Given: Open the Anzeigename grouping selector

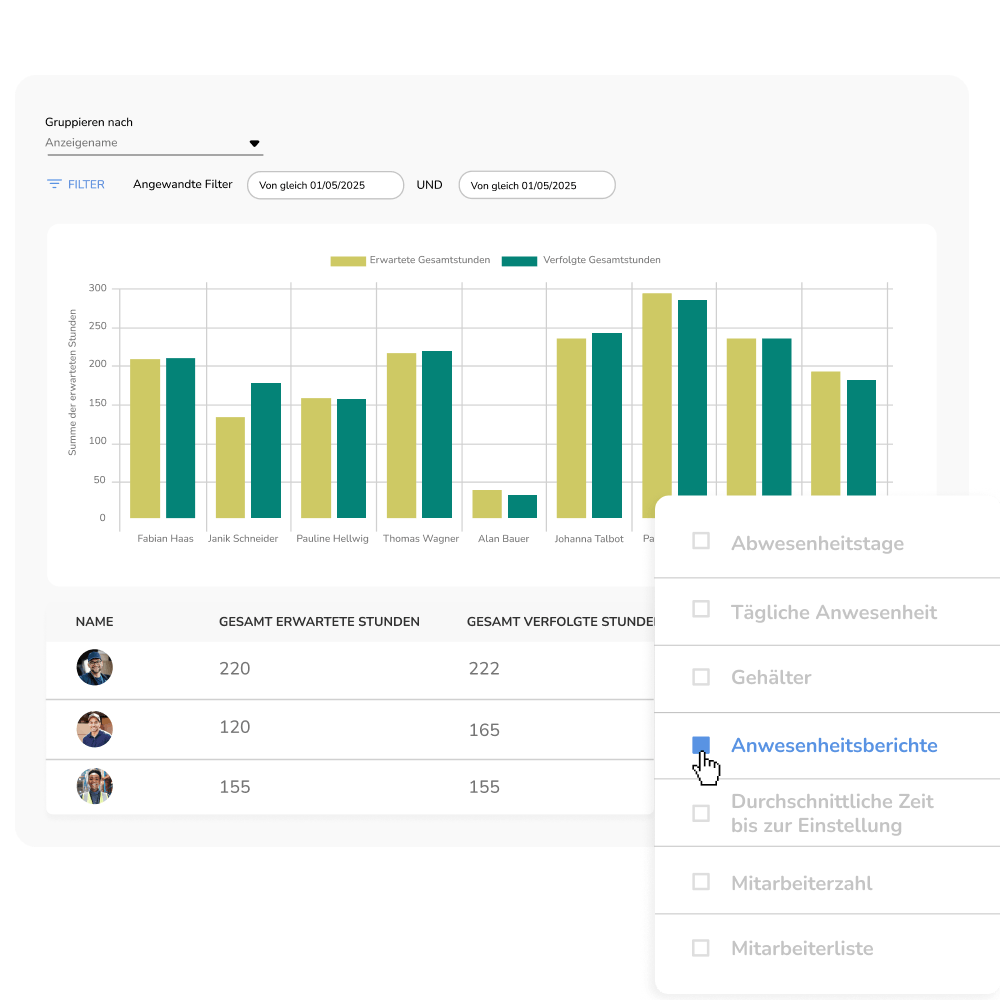Looking at the screenshot, I should tap(154, 143).
